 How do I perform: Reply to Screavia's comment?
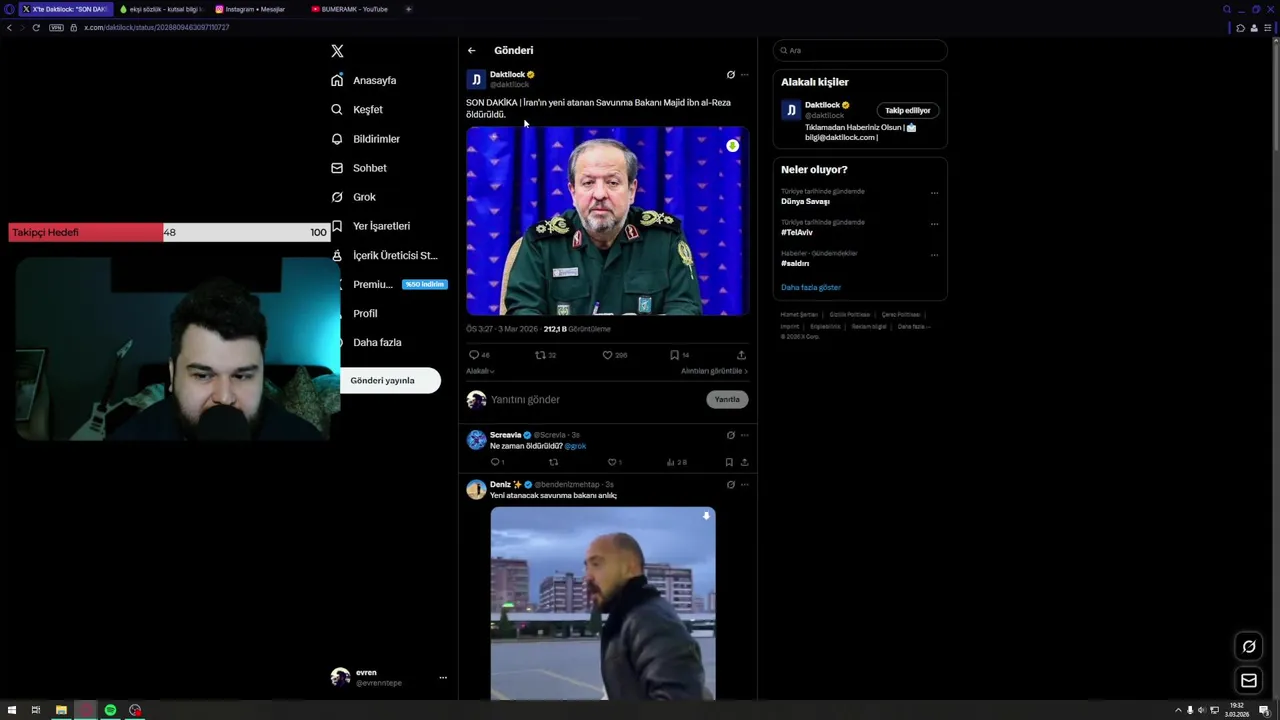pos(495,462)
